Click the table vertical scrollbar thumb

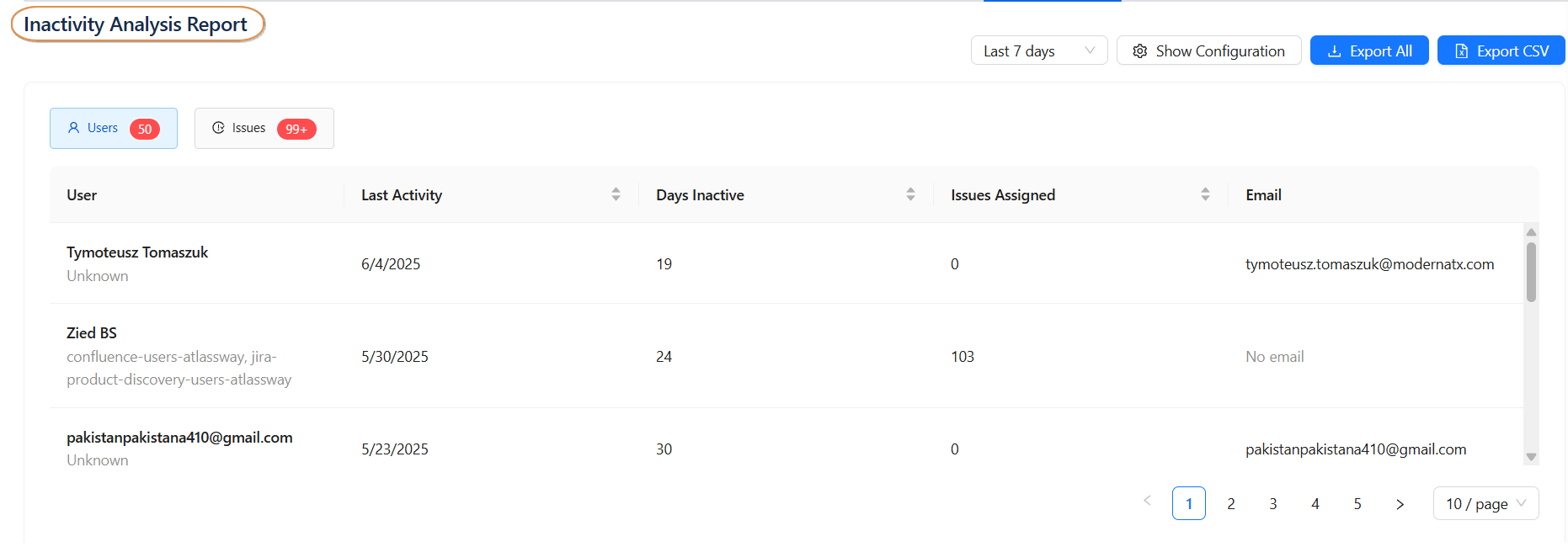pyautogui.click(x=1531, y=271)
